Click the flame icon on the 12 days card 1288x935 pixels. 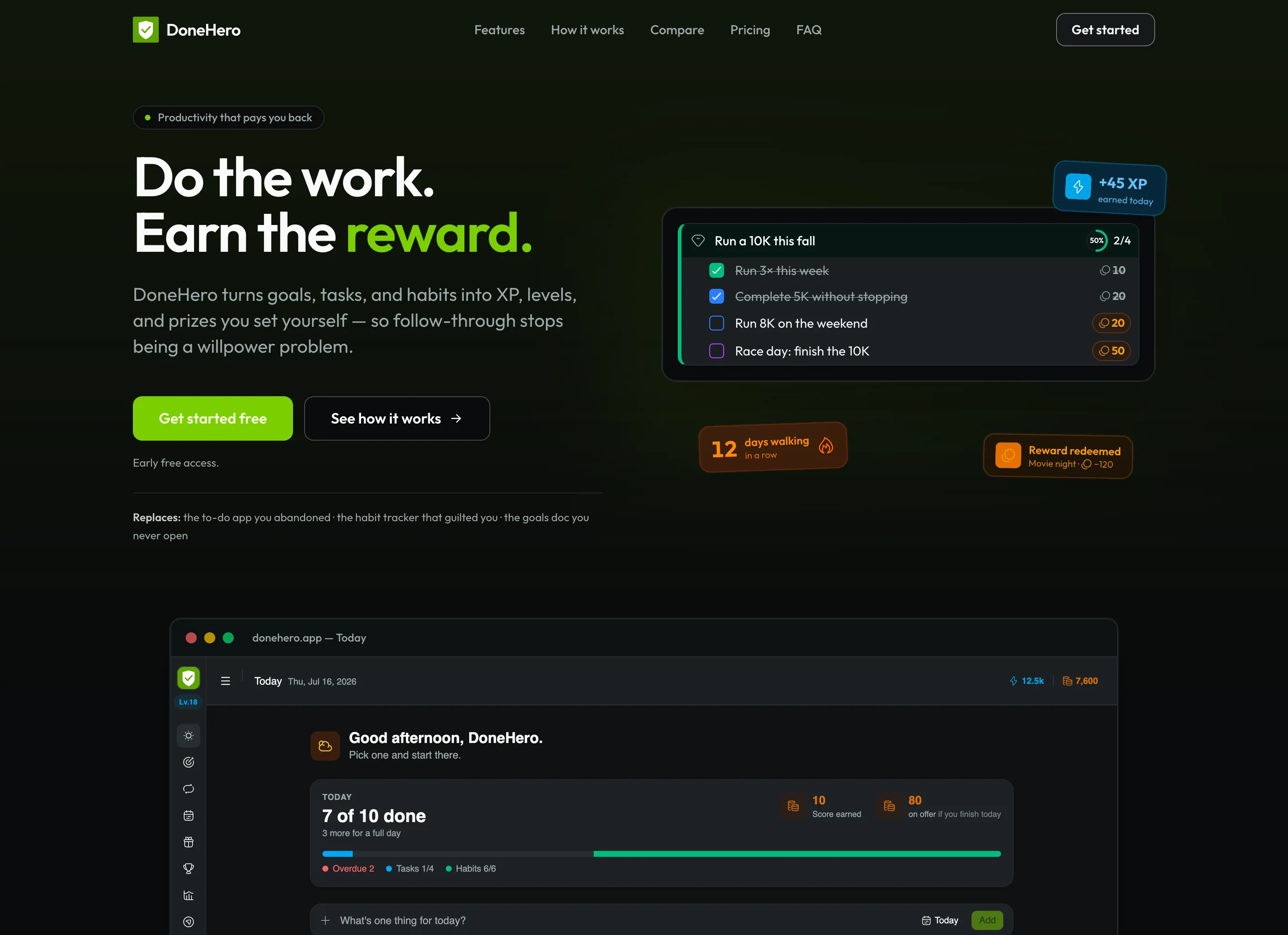(826, 446)
